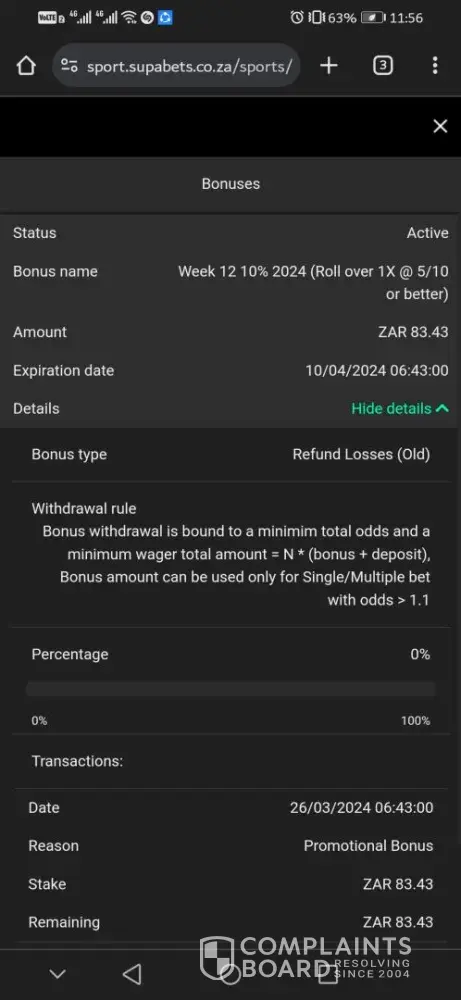461x1000 pixels.
Task: Tap the expiration date 10/04/2024 value
Action: tap(377, 371)
